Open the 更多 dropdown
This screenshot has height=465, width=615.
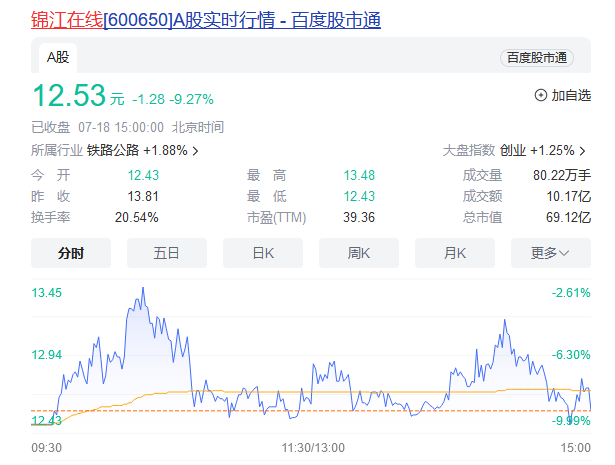point(551,253)
